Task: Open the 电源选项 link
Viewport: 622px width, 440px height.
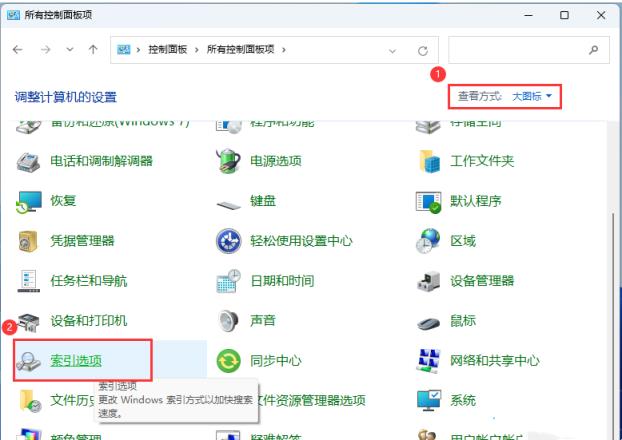Action: (276, 161)
